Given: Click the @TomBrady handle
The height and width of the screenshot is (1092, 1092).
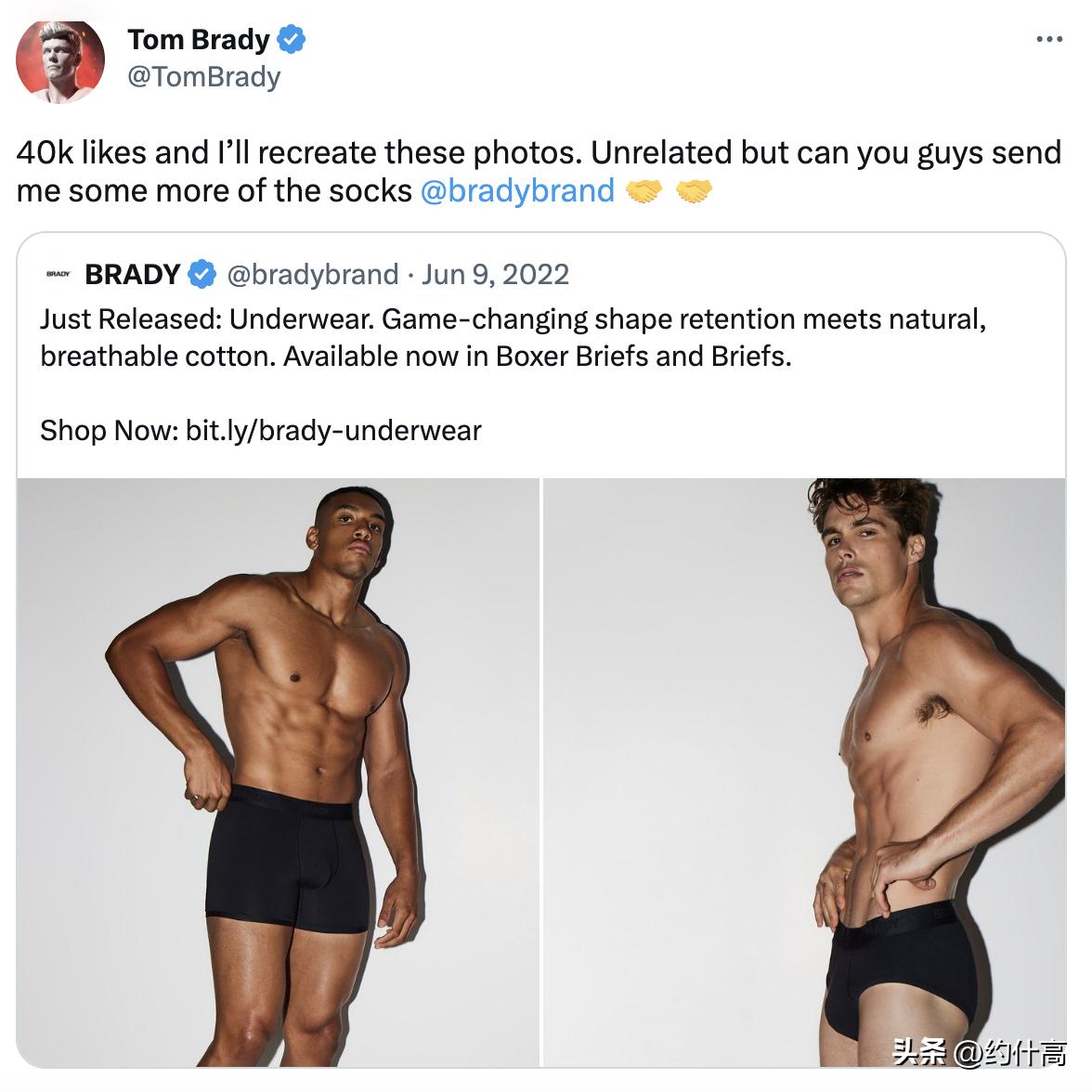Looking at the screenshot, I should click(203, 77).
